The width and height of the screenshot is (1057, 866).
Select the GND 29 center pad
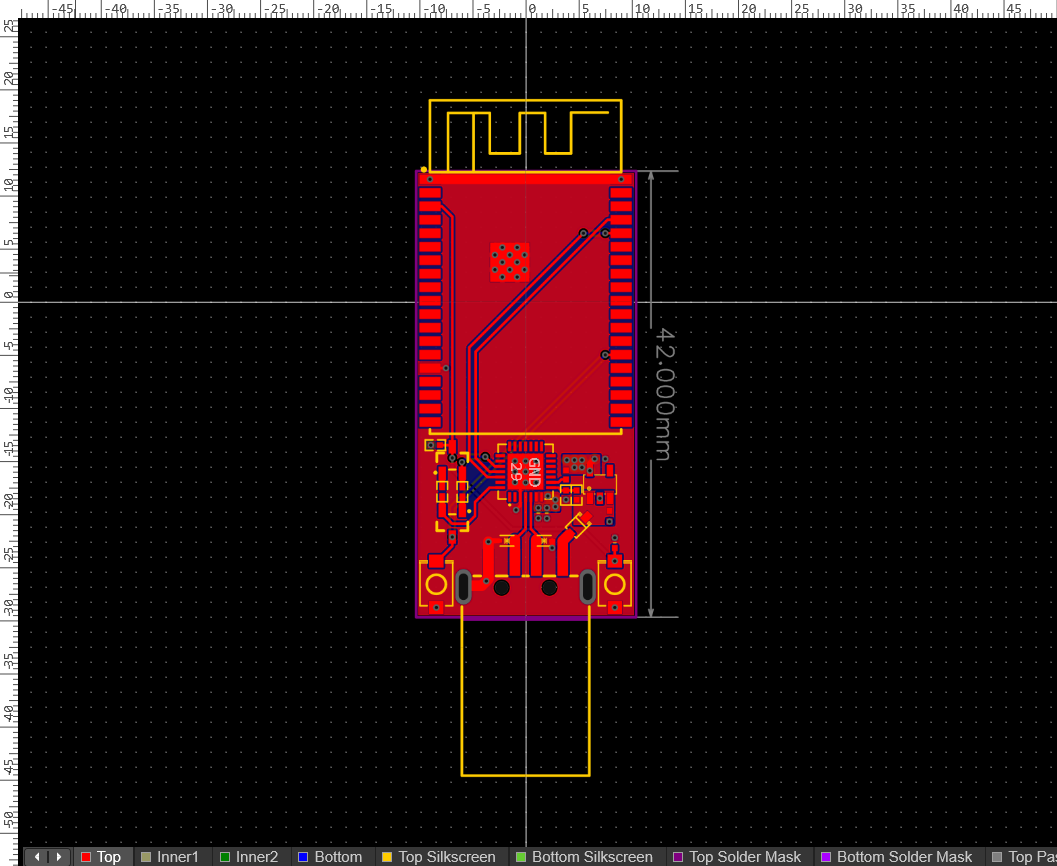click(525, 471)
